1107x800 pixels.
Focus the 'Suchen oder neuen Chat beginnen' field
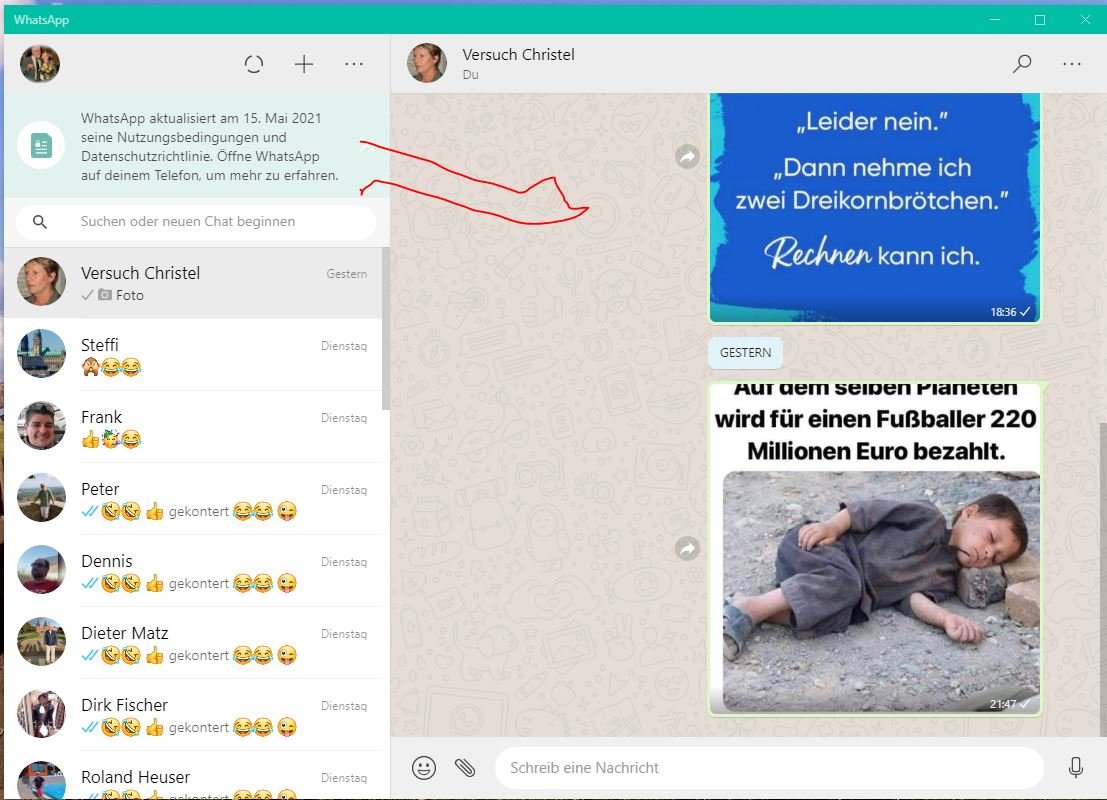pyautogui.click(x=196, y=222)
